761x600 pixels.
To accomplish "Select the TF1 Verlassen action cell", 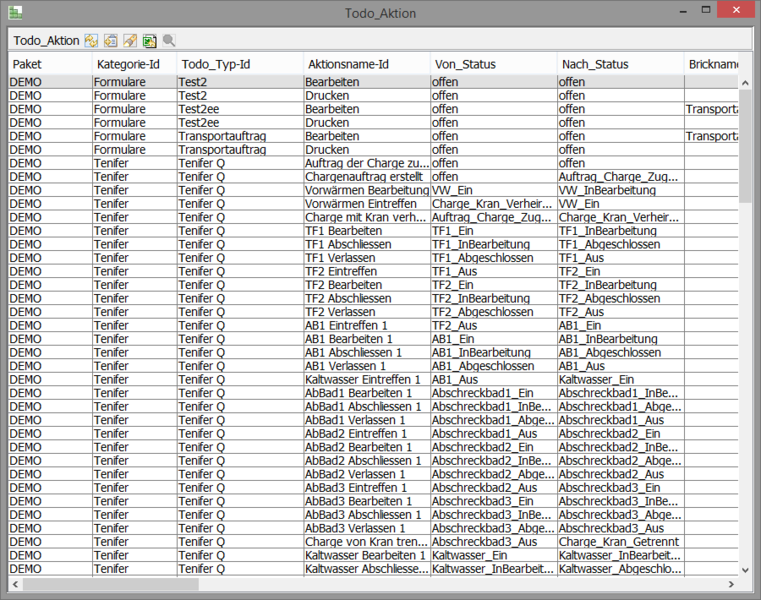I will click(x=366, y=258).
